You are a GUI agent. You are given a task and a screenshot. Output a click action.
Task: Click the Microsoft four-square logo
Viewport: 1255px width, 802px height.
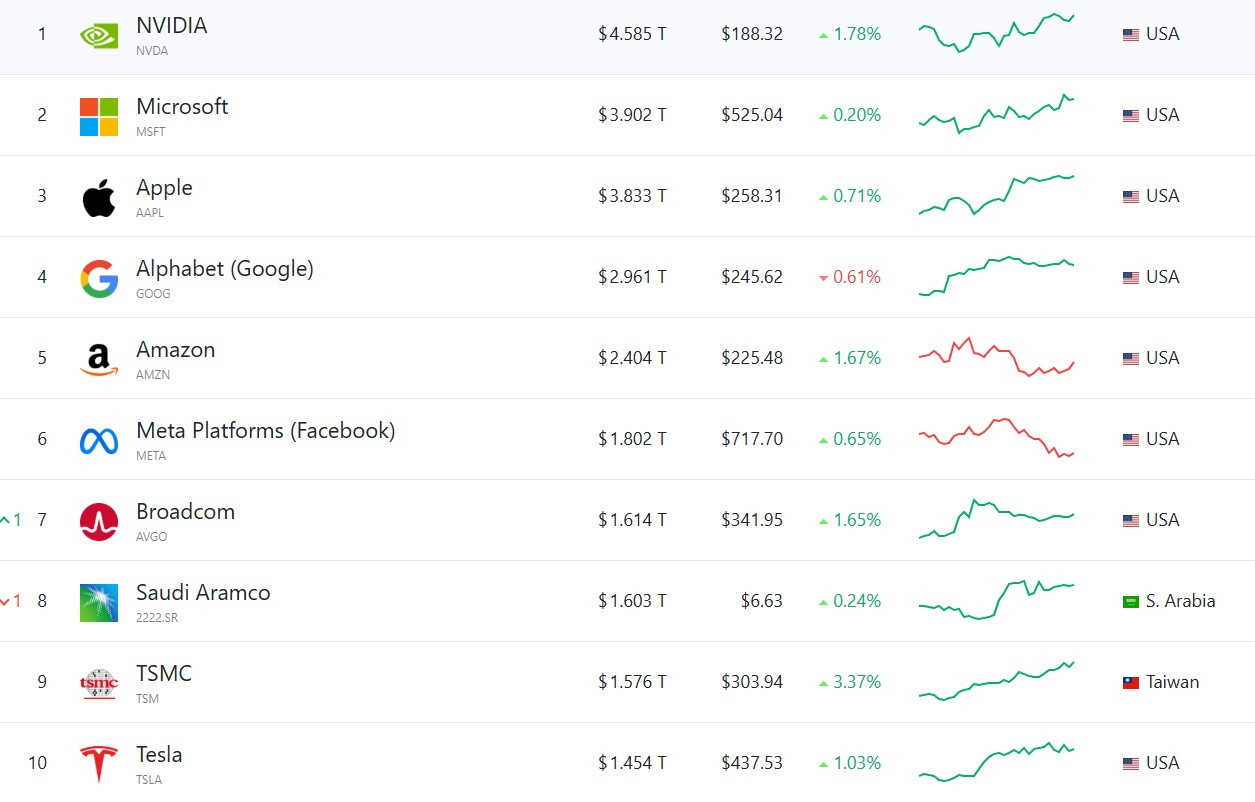[99, 116]
